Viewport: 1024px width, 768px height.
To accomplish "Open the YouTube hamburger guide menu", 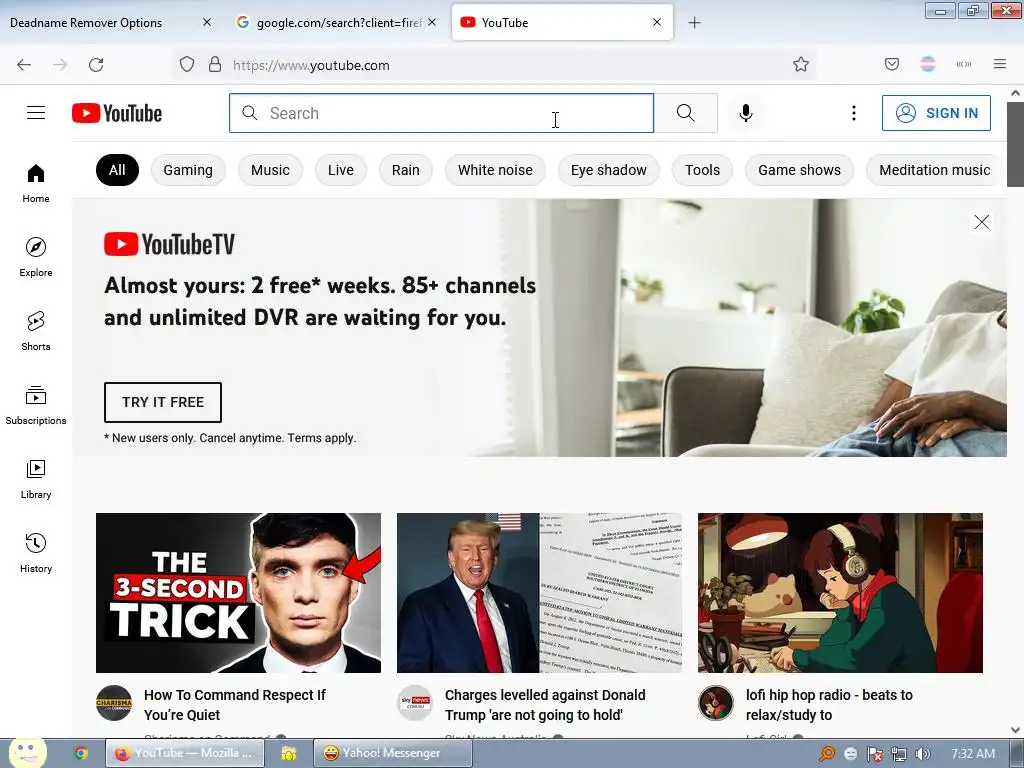I will 36,113.
